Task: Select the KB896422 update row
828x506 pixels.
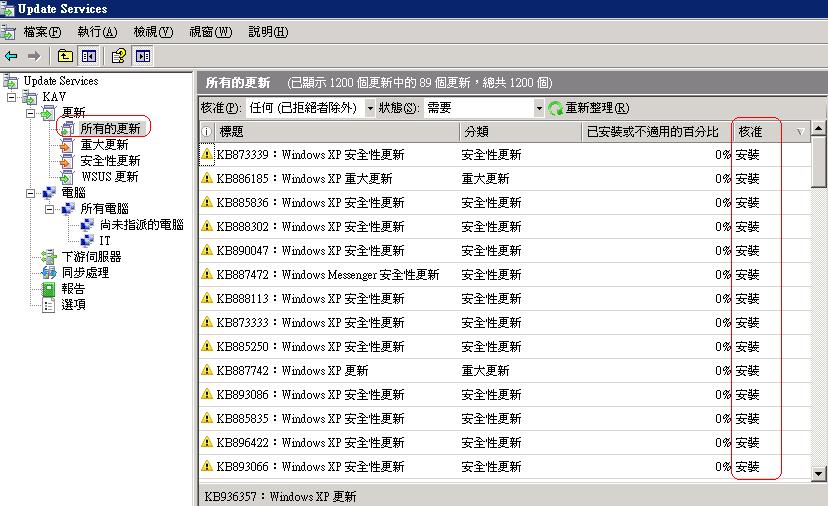Action: click(x=505, y=443)
